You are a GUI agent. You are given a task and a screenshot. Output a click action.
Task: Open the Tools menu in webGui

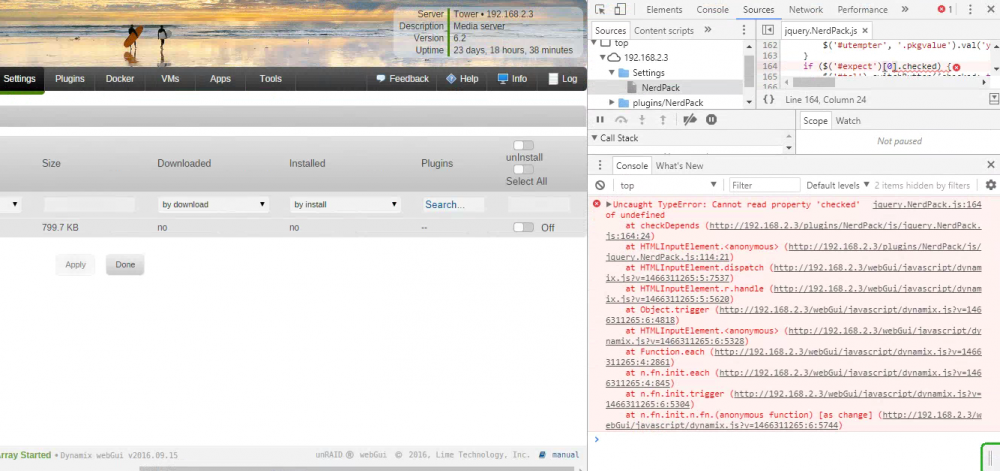[x=270, y=79]
